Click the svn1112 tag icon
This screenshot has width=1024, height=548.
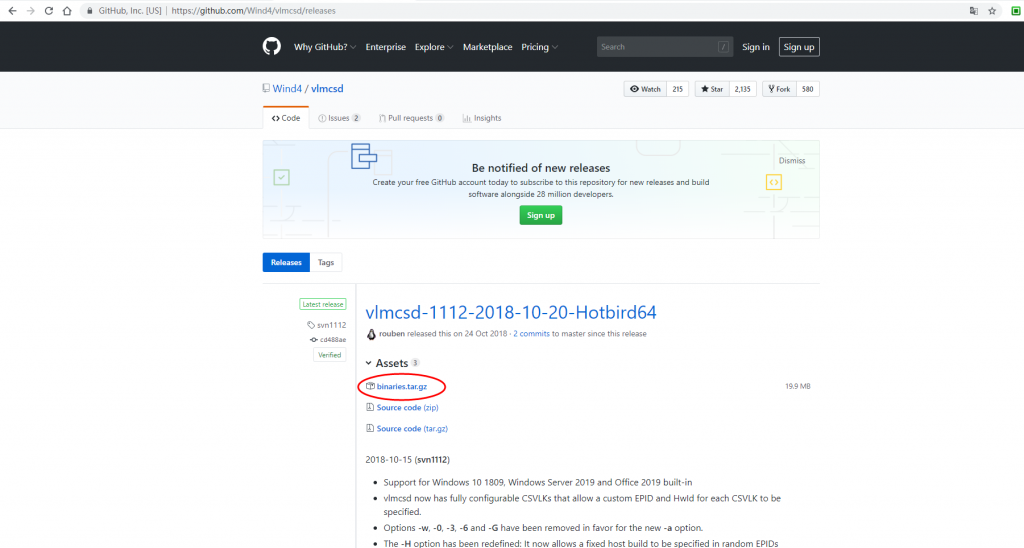pyautogui.click(x=311, y=325)
